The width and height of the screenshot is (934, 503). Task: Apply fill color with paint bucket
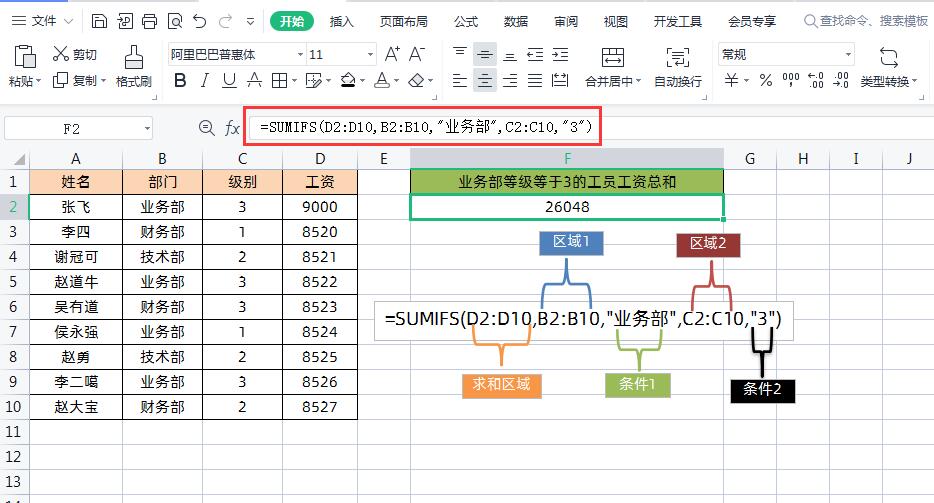click(348, 80)
